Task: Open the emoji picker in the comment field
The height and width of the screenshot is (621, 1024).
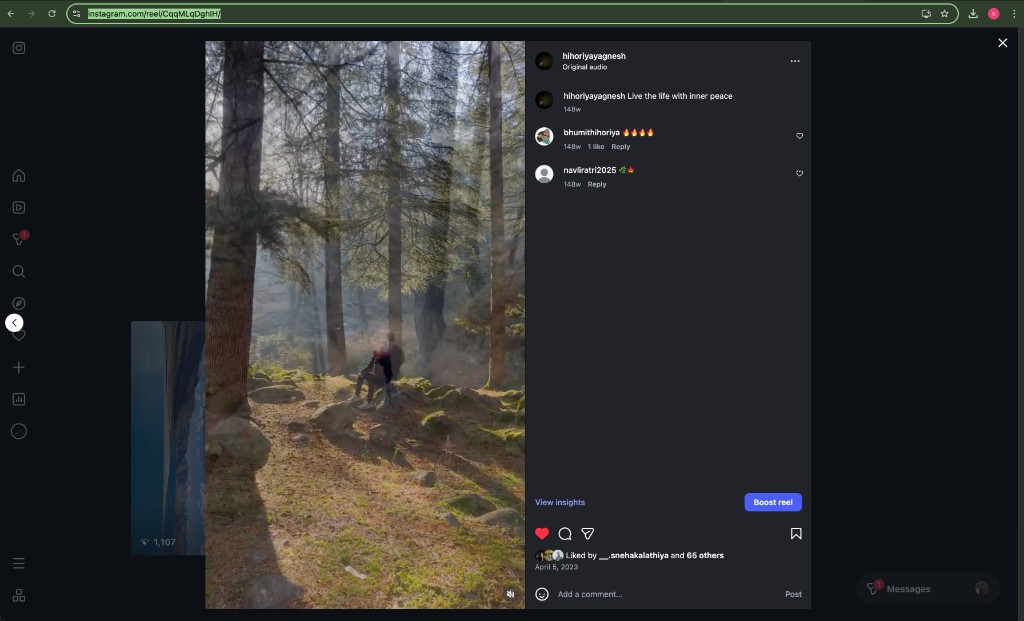Action: [542, 594]
